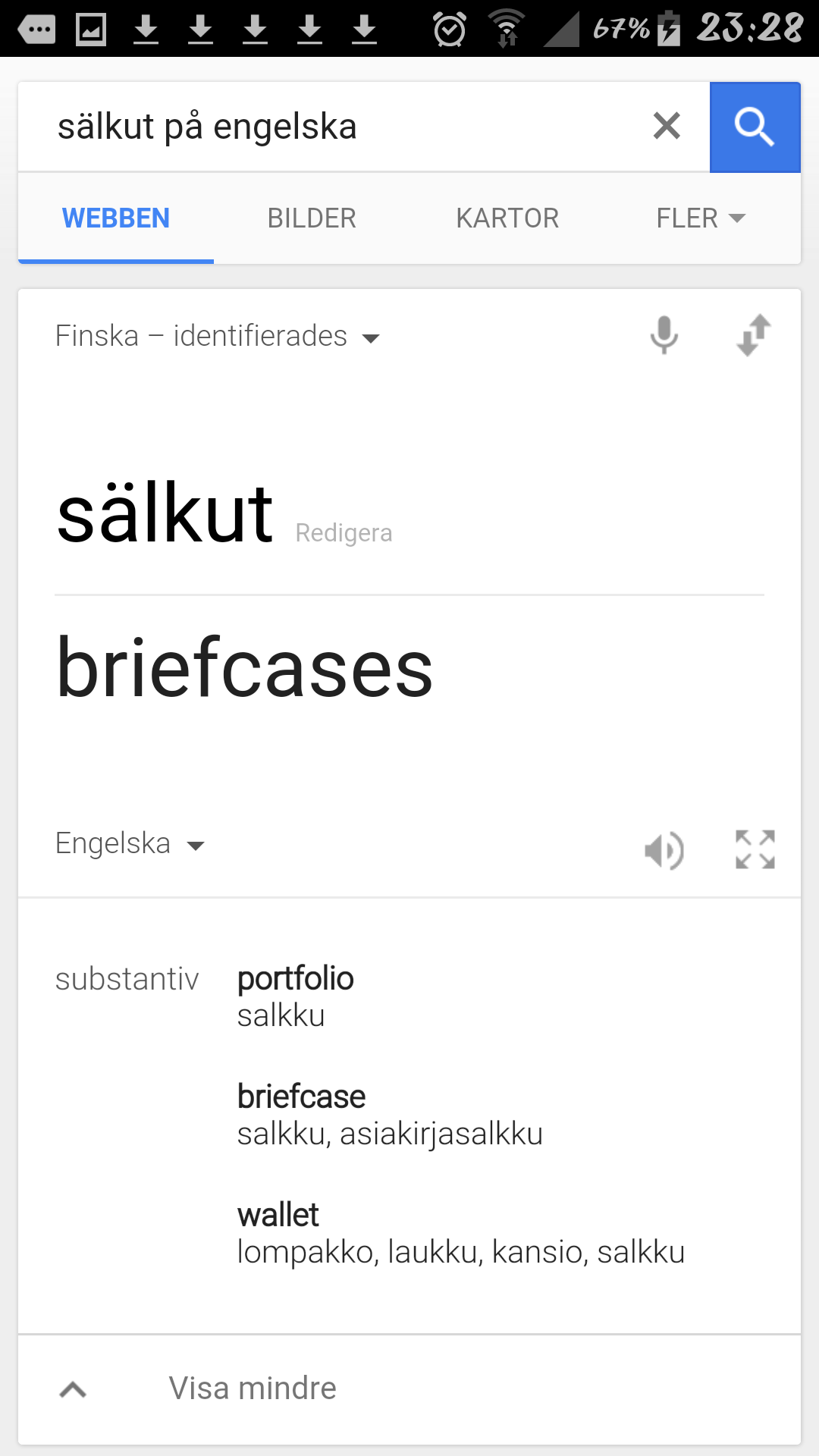
Task: Tap the blue search magnifier button
Action: tap(755, 127)
